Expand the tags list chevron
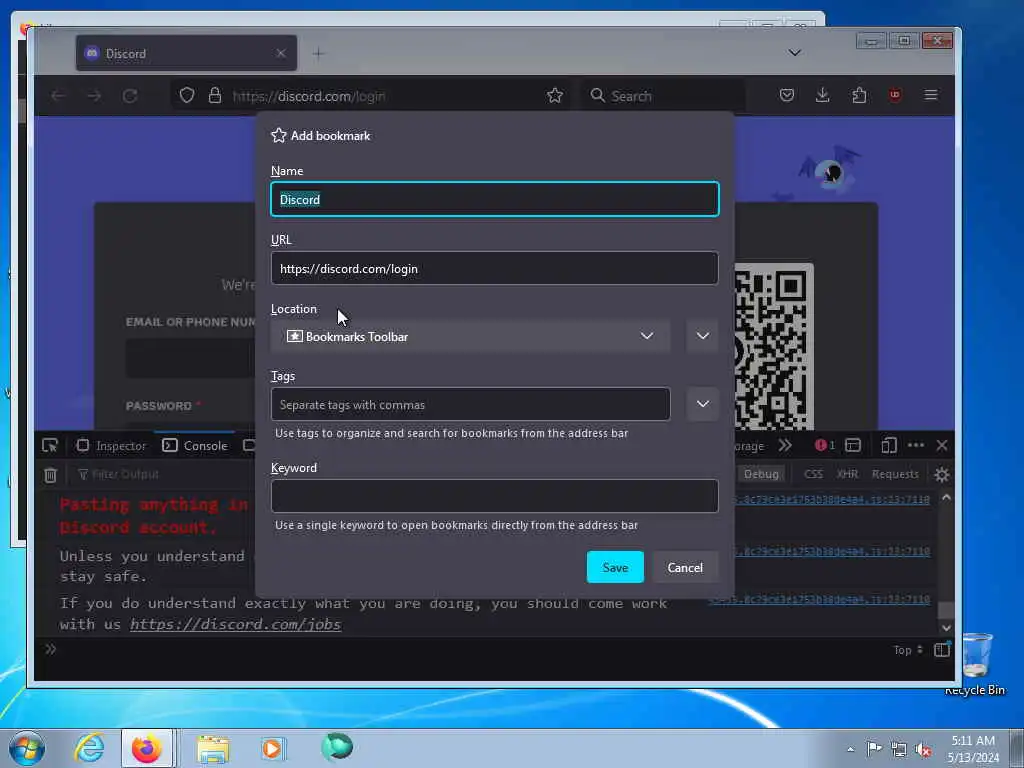 point(702,404)
